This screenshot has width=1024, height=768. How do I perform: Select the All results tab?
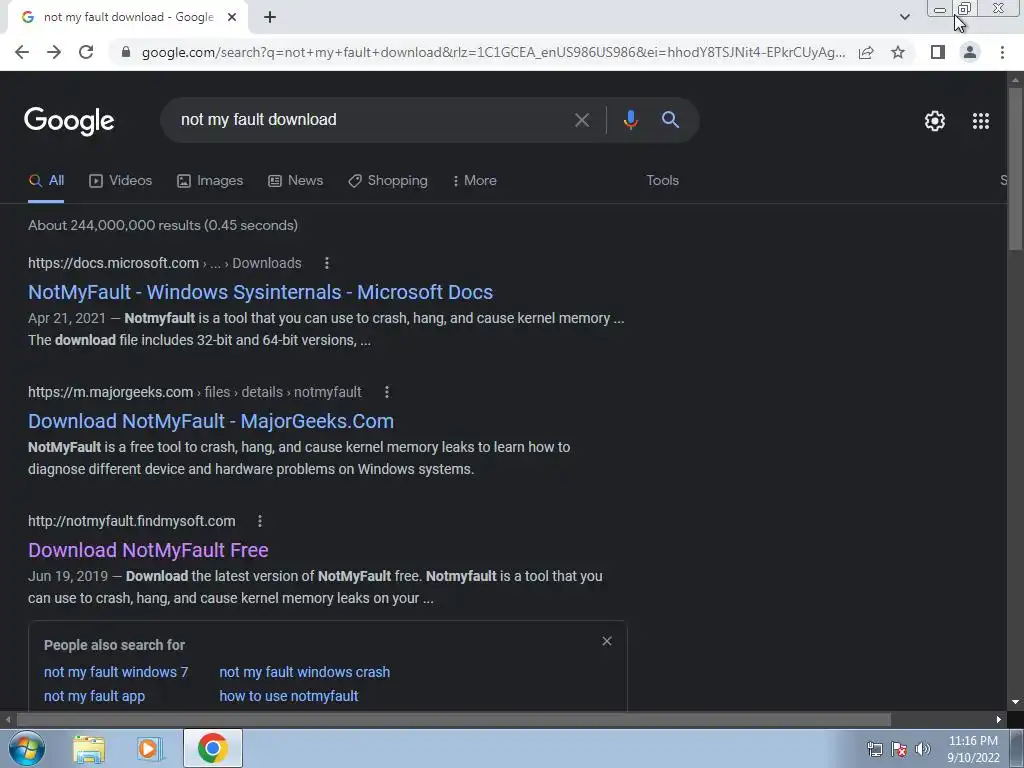click(46, 181)
